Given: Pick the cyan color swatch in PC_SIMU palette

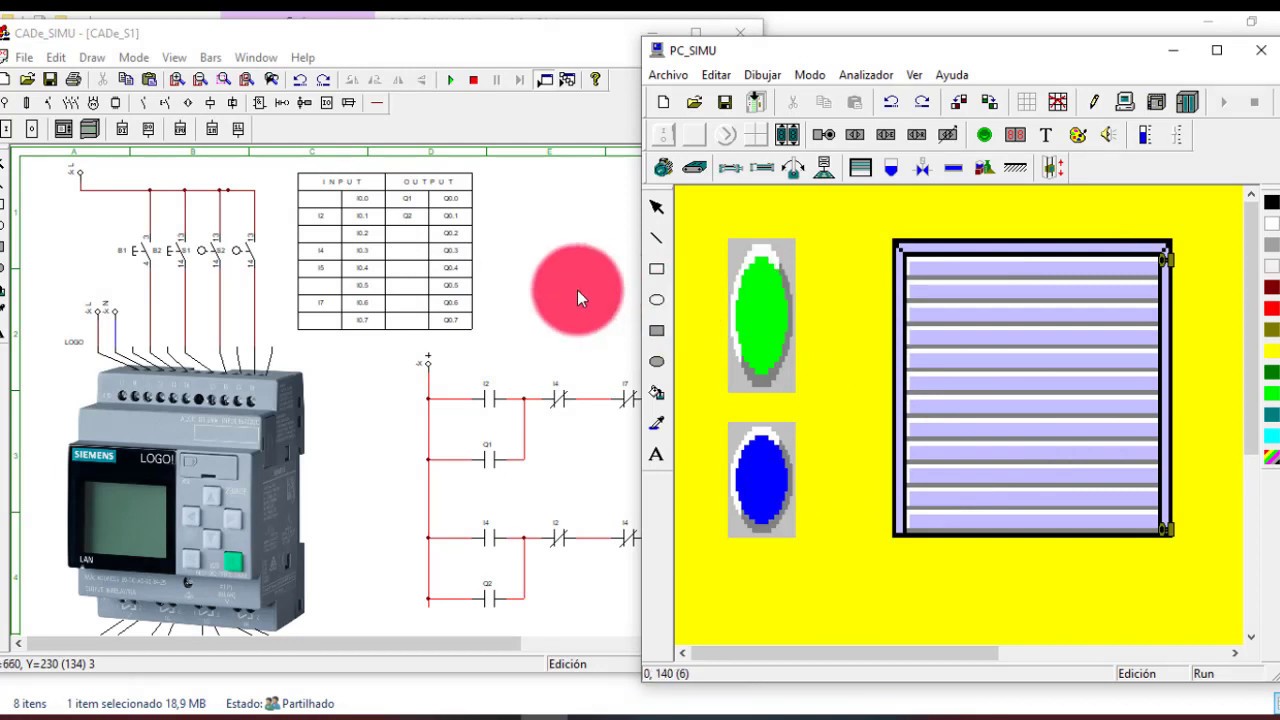Looking at the screenshot, I should [1272, 436].
